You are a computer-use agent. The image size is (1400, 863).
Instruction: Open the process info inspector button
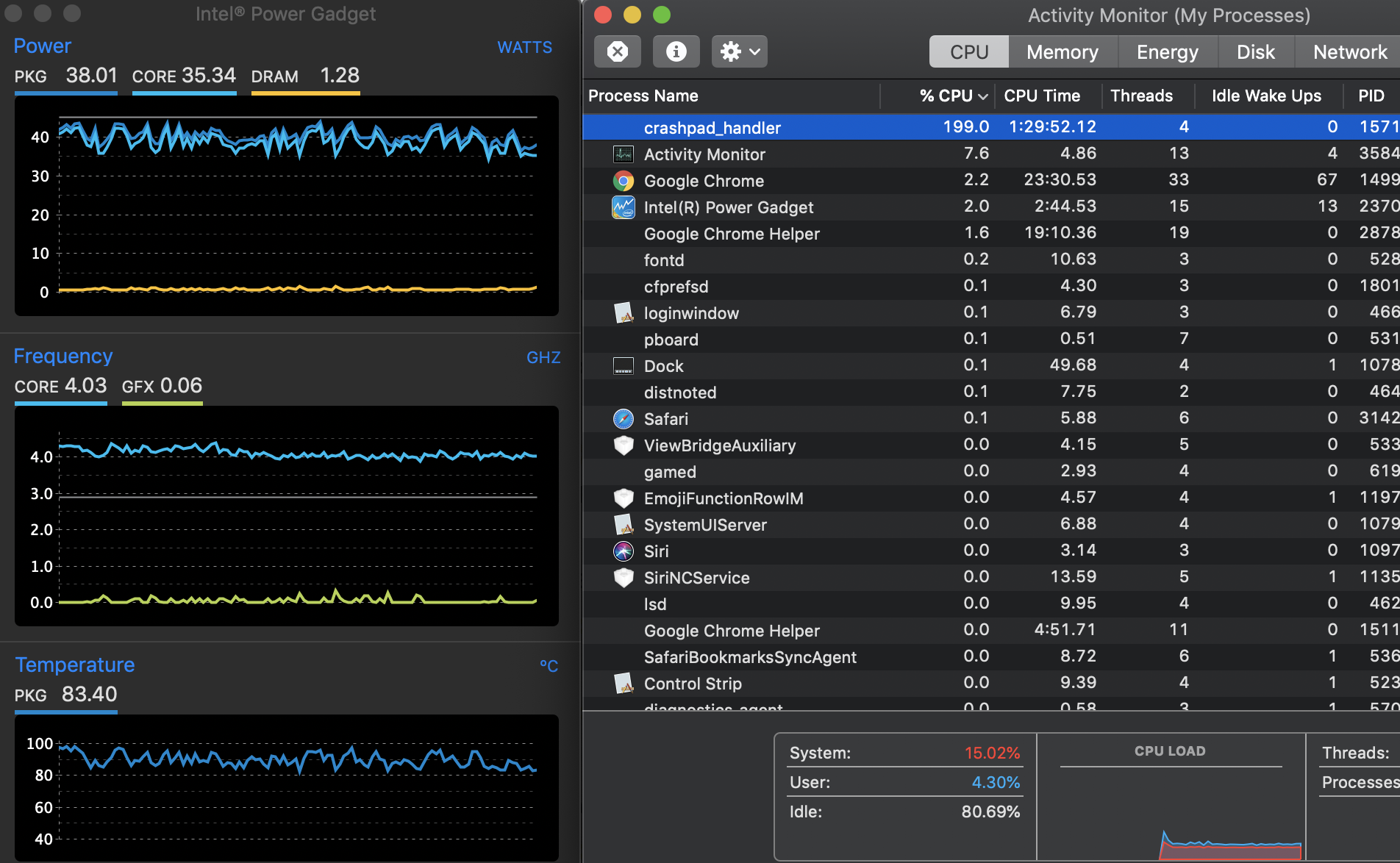[x=676, y=51]
